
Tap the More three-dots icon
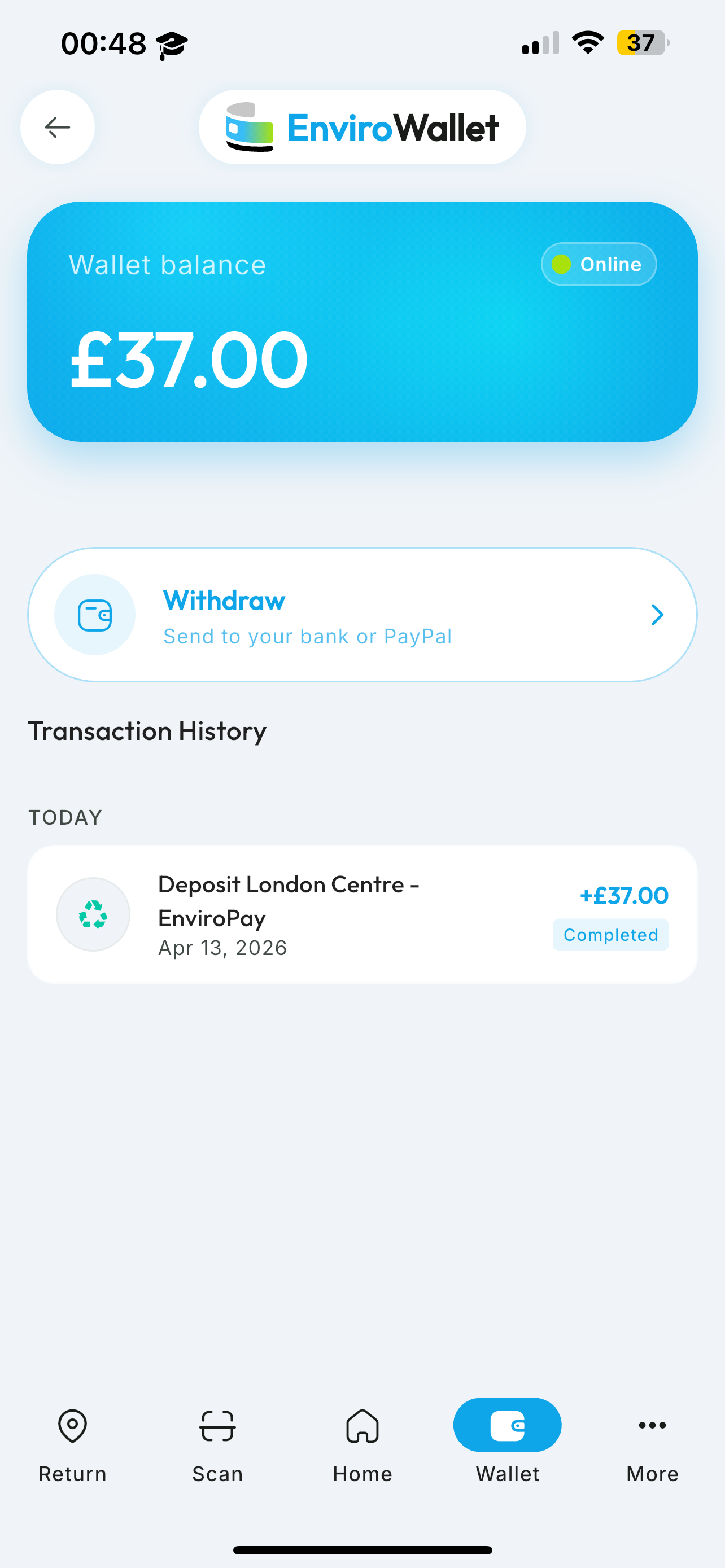(652, 1426)
